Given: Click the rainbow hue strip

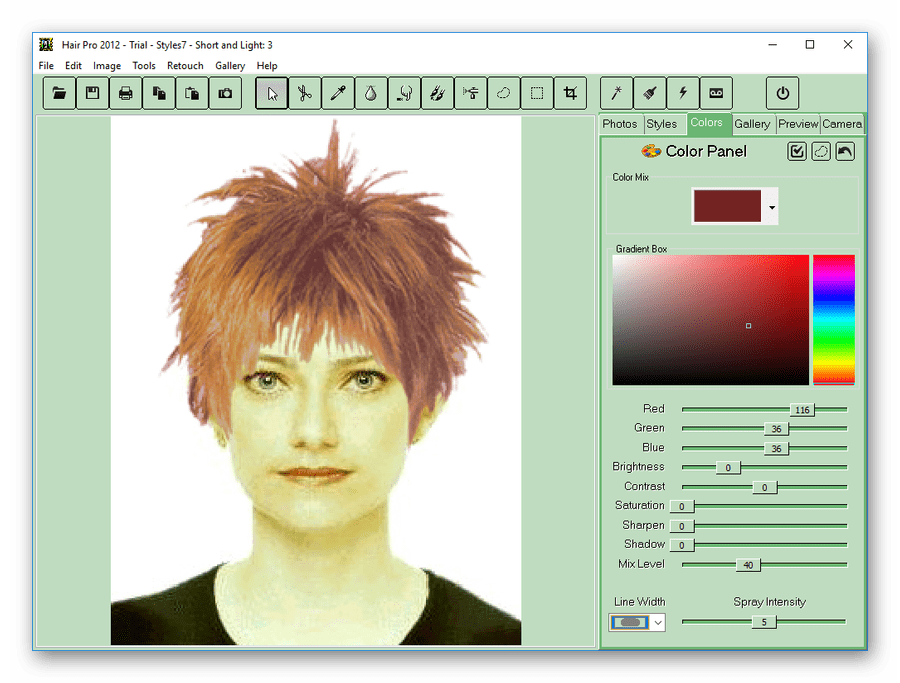Looking at the screenshot, I should click(833, 319).
